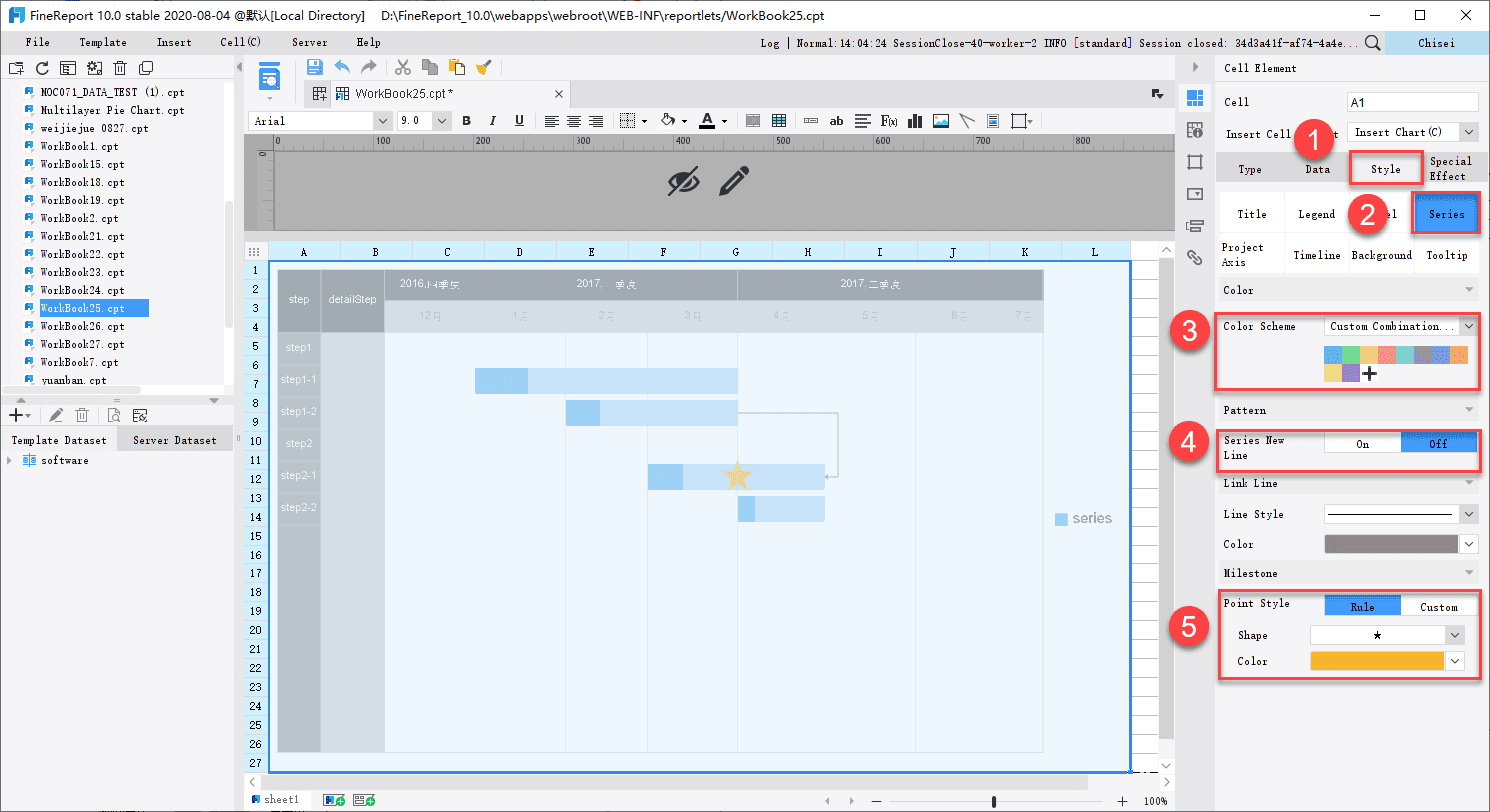1490x812 pixels.
Task: Open the Server menu
Action: pyautogui.click(x=309, y=43)
